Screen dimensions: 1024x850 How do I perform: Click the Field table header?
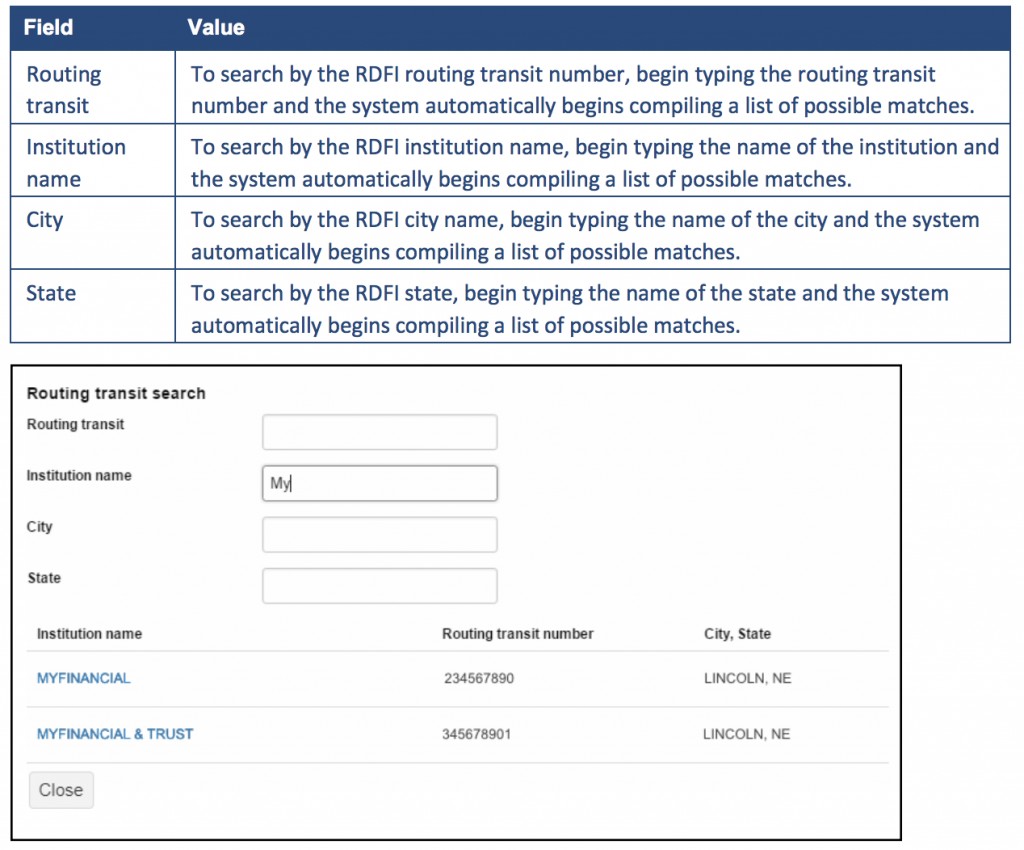48,27
